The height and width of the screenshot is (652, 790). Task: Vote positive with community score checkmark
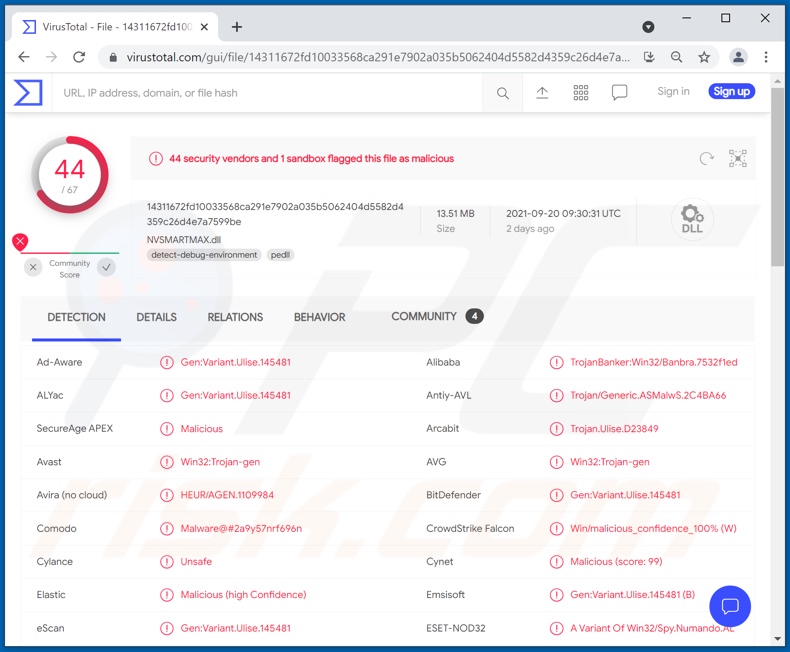pos(106,268)
